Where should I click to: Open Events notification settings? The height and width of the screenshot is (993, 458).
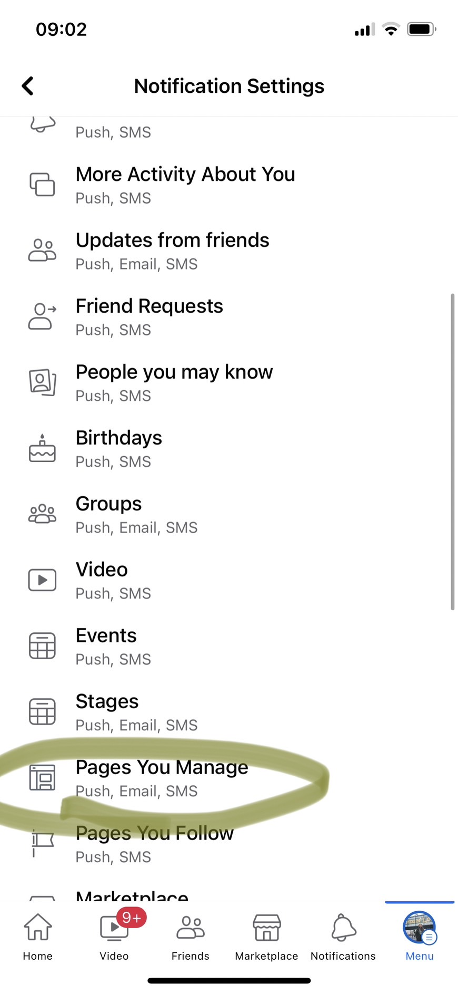229,645
